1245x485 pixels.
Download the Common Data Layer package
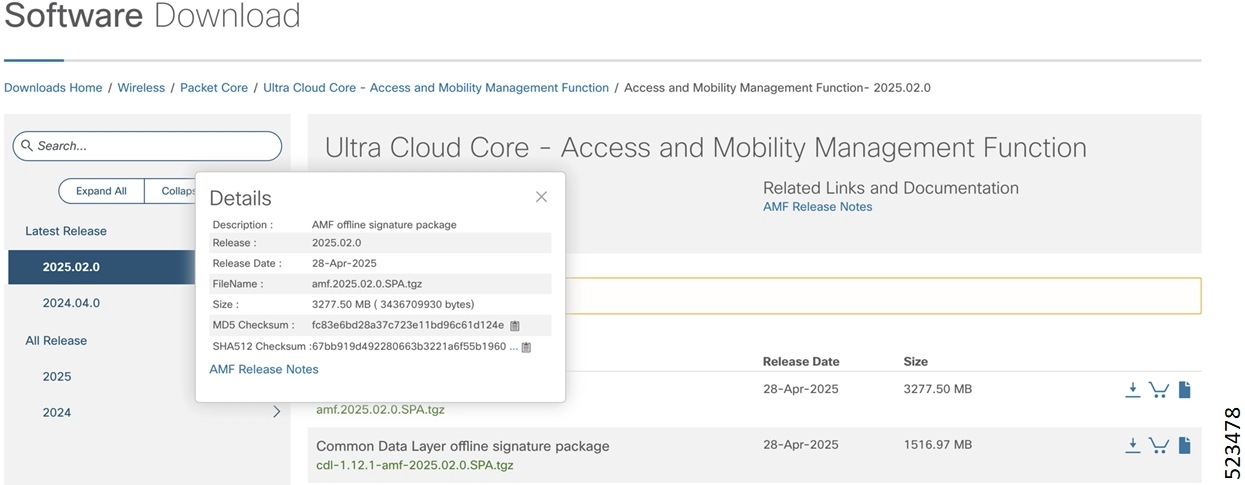click(x=1132, y=446)
